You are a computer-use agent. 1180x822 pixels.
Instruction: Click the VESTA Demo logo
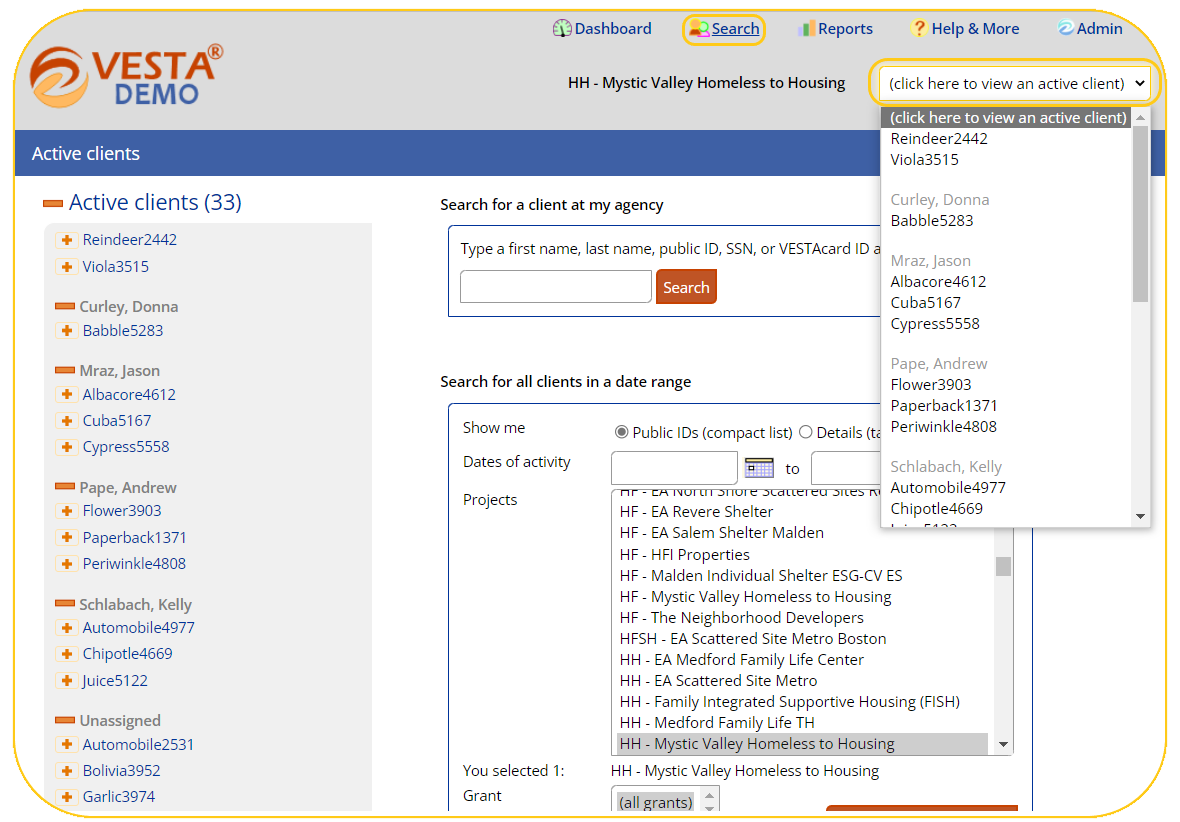point(126,76)
